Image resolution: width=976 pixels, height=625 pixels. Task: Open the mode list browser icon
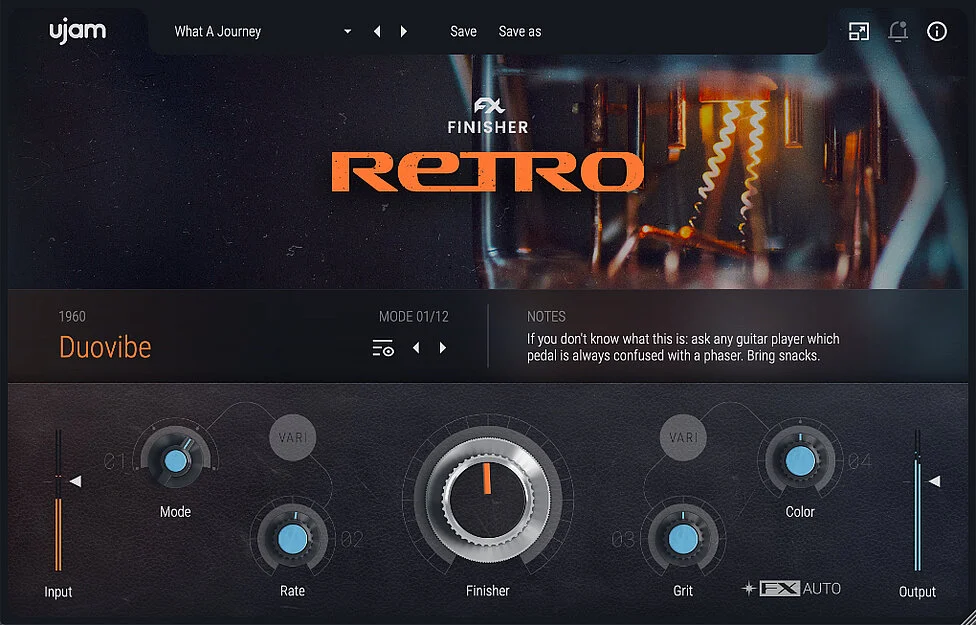point(383,347)
